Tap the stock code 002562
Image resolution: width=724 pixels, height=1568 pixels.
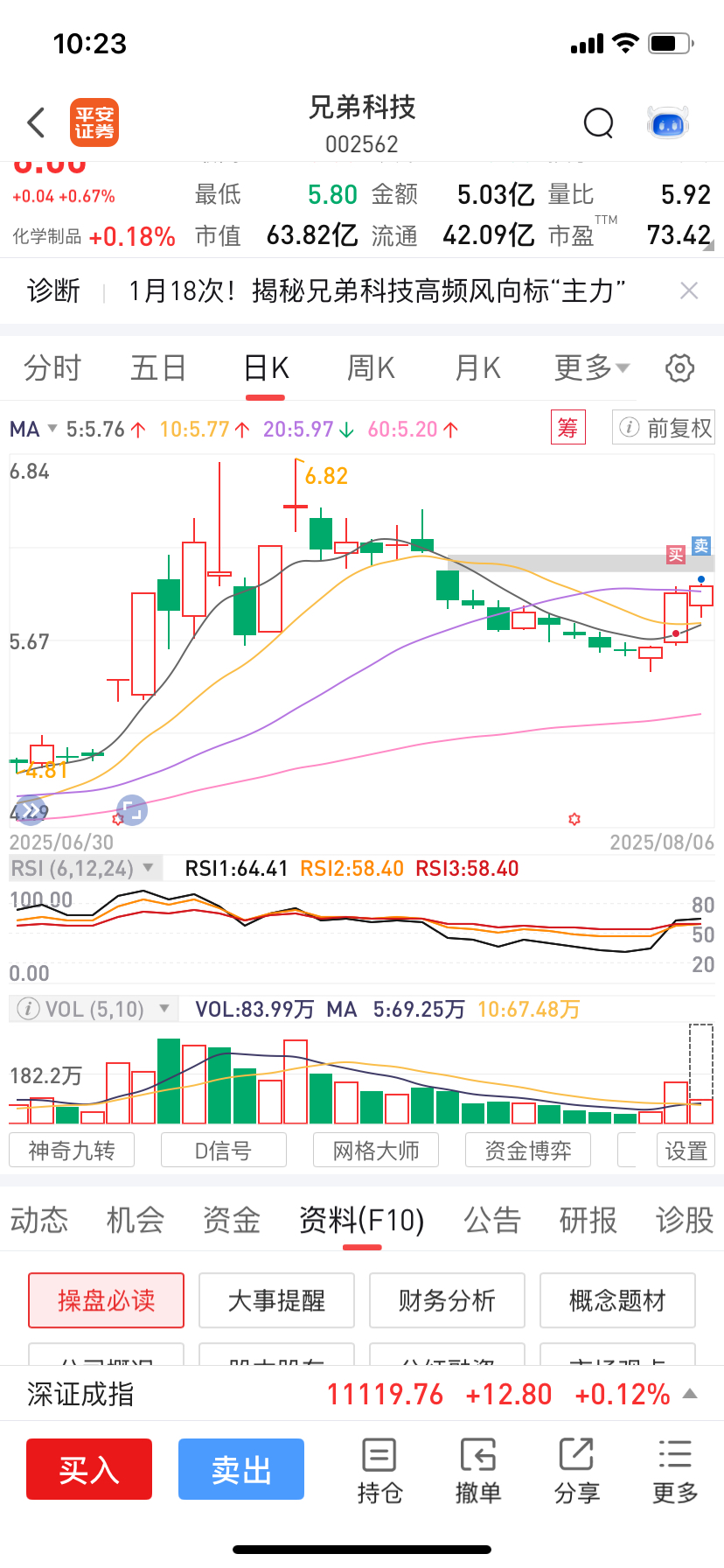coord(362,144)
